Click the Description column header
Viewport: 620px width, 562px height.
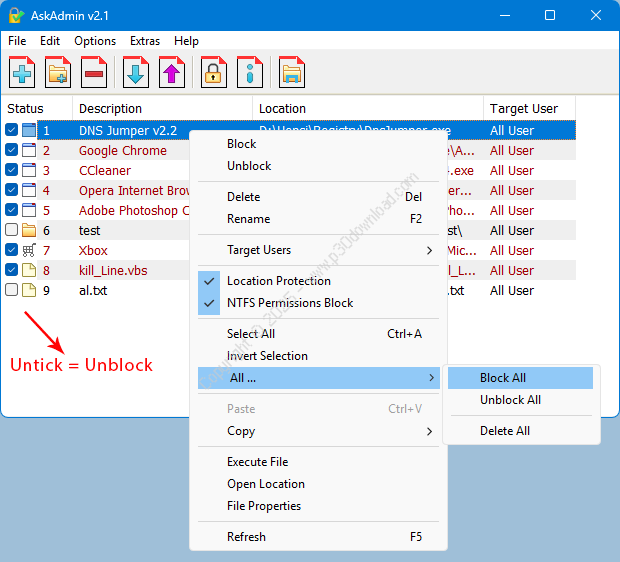[x=110, y=108]
